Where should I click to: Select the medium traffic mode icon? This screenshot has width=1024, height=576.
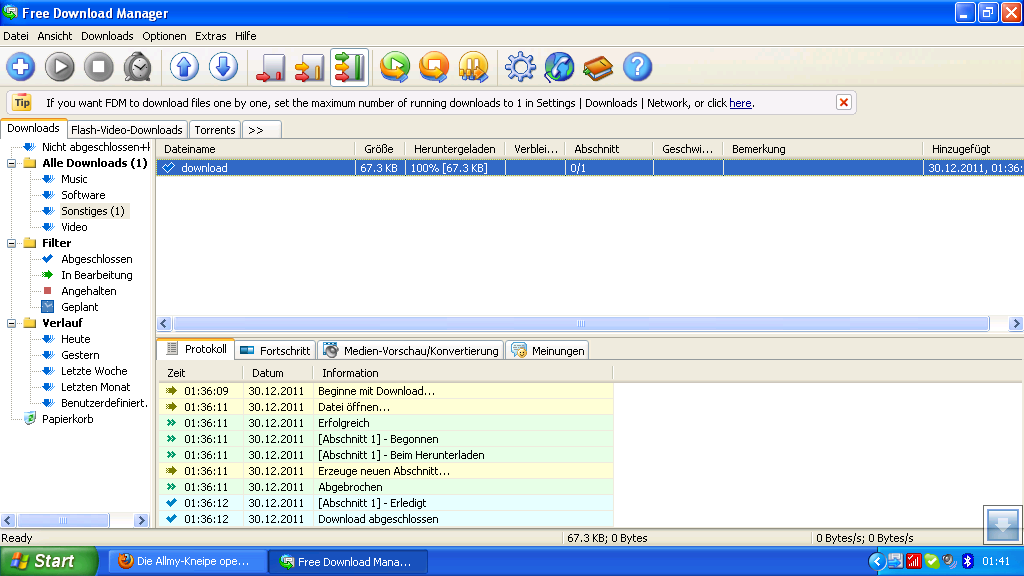pyautogui.click(x=310, y=67)
